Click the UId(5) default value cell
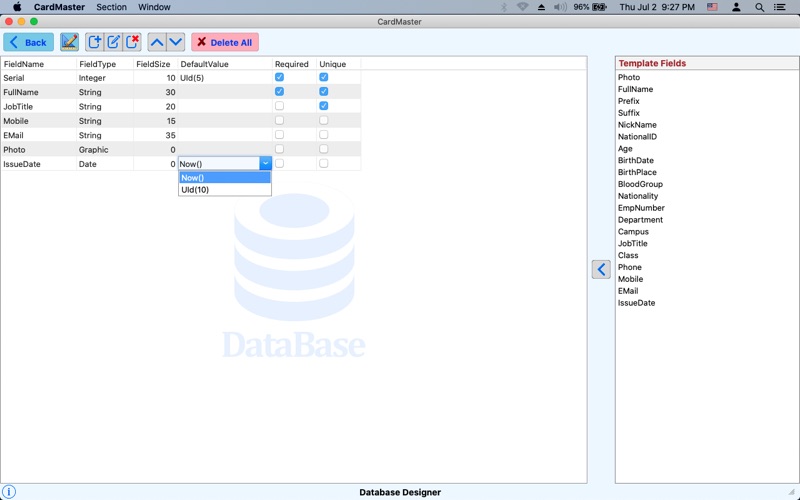The height and width of the screenshot is (500, 800). (x=225, y=78)
